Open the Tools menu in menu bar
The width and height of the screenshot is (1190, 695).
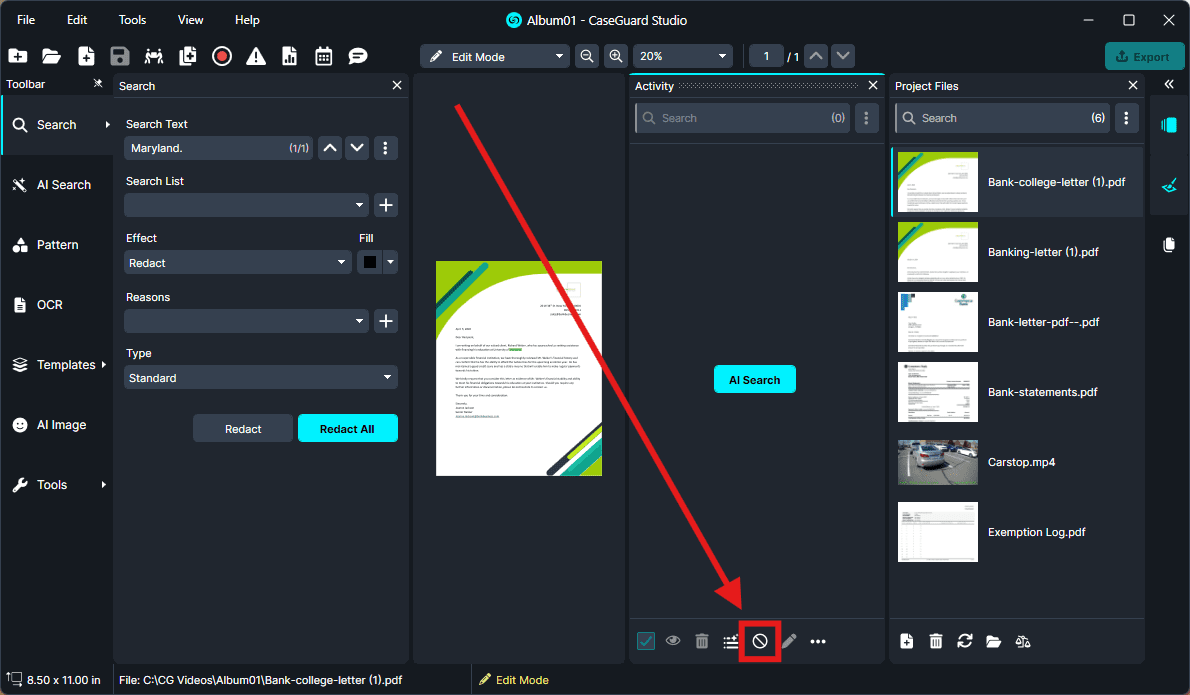pyautogui.click(x=132, y=20)
